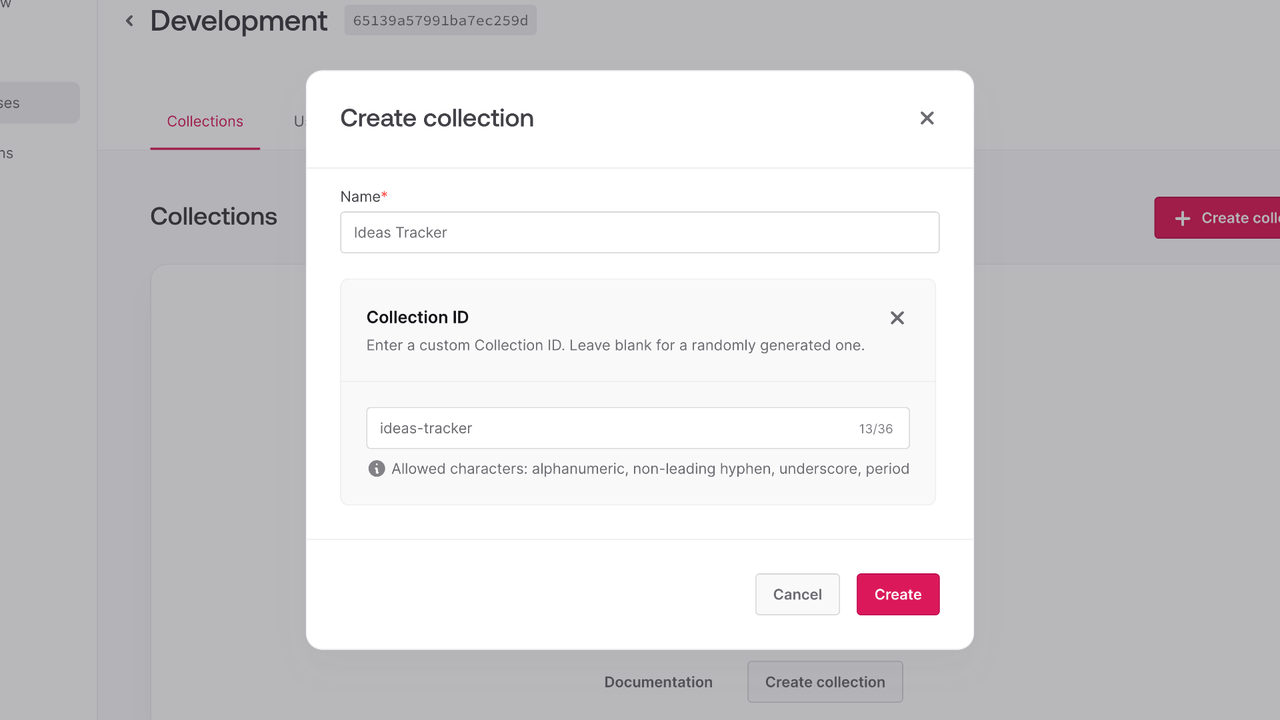Click the info icon beside Allowed characters
1280x720 pixels.
(377, 468)
